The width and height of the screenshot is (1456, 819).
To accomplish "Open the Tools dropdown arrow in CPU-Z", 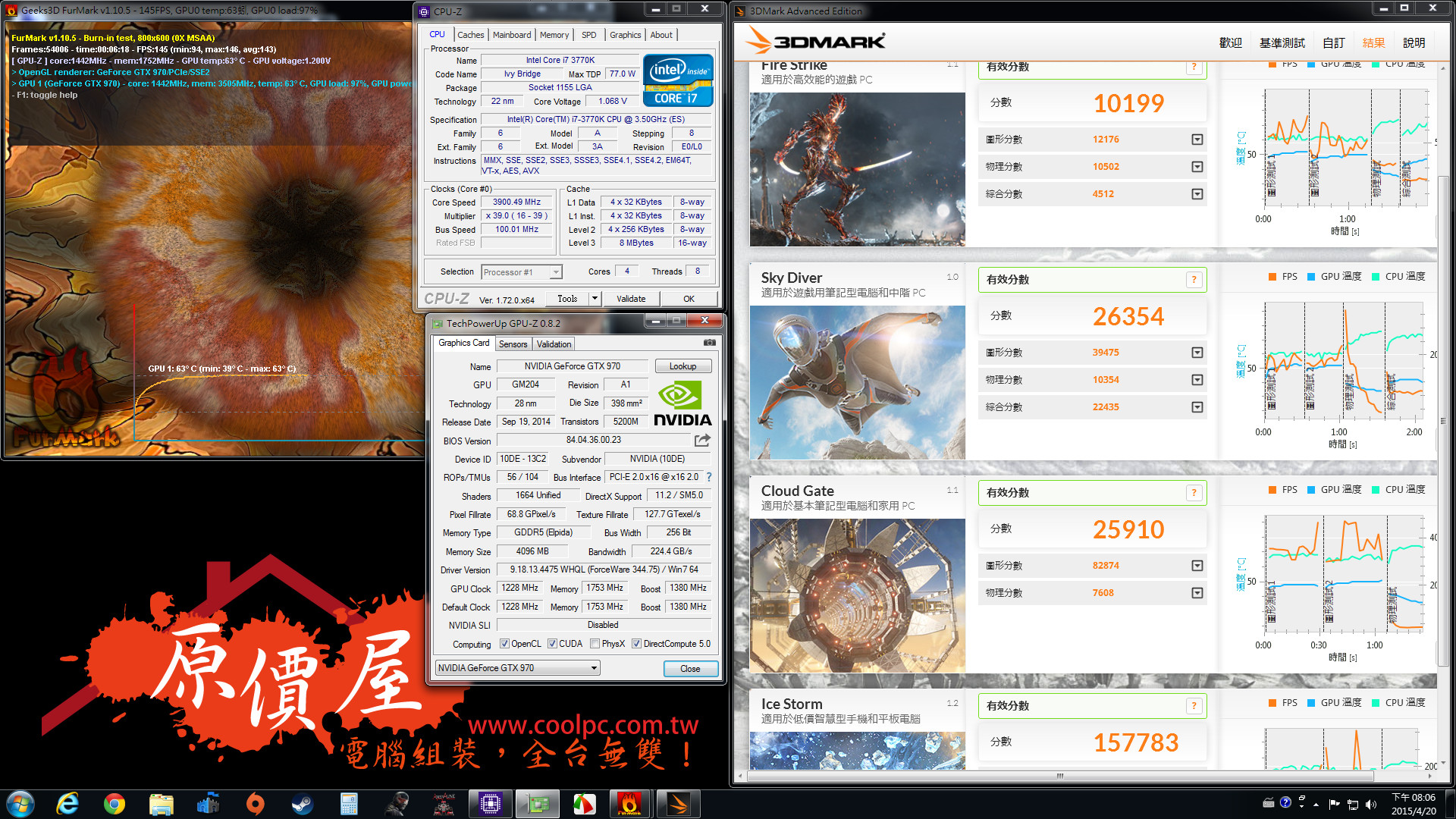I will [x=595, y=299].
